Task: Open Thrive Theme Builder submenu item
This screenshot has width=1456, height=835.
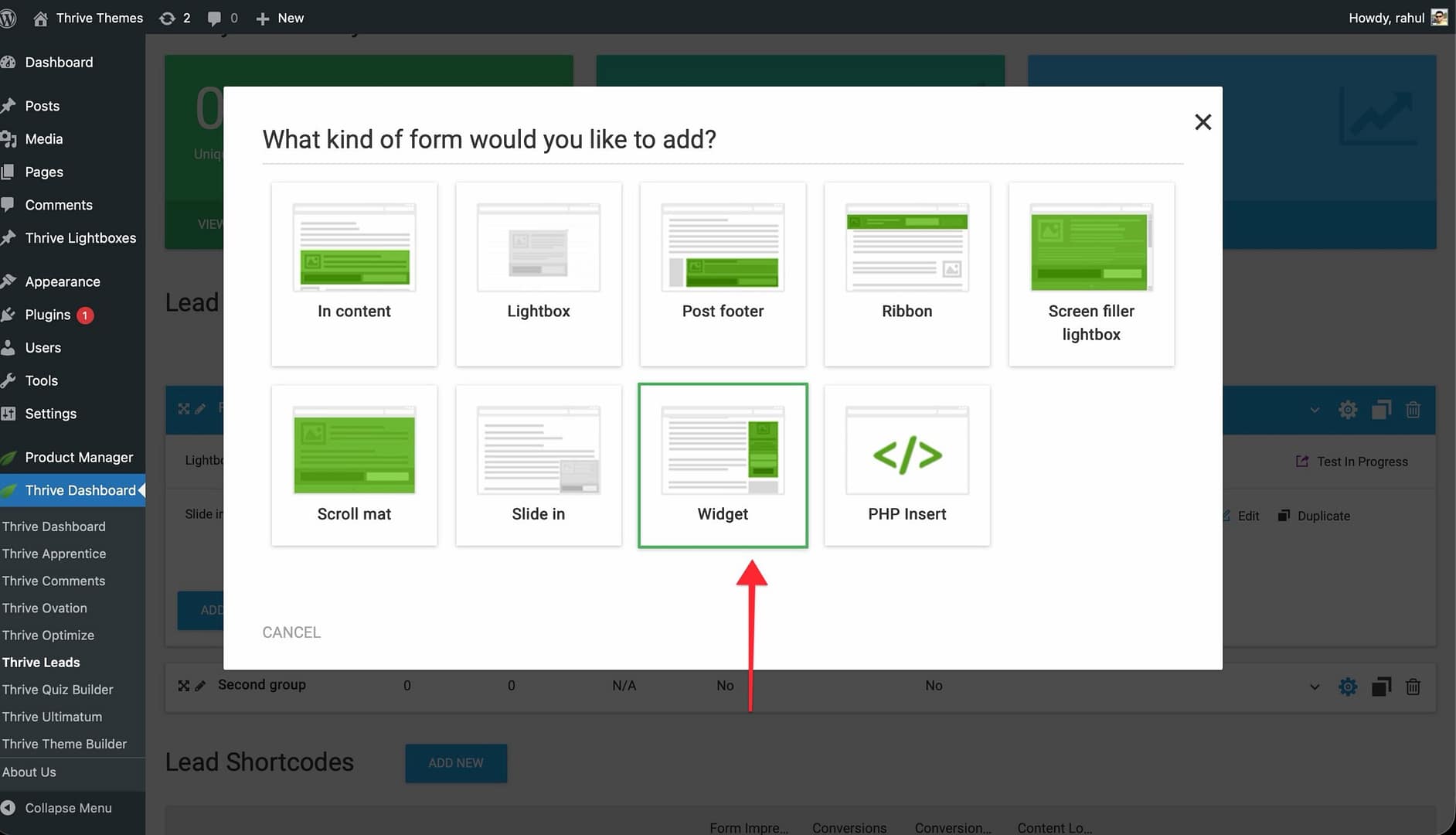Action: click(x=64, y=744)
